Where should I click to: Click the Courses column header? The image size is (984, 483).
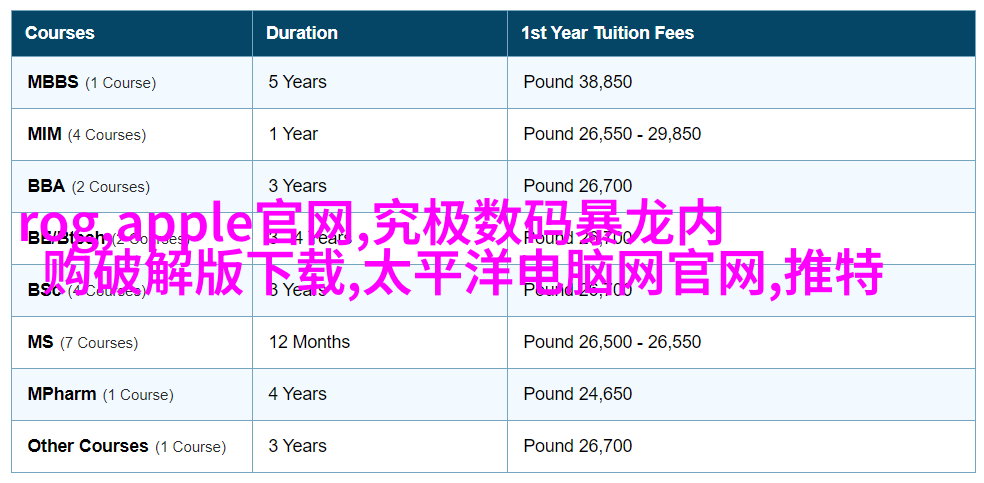132,33
